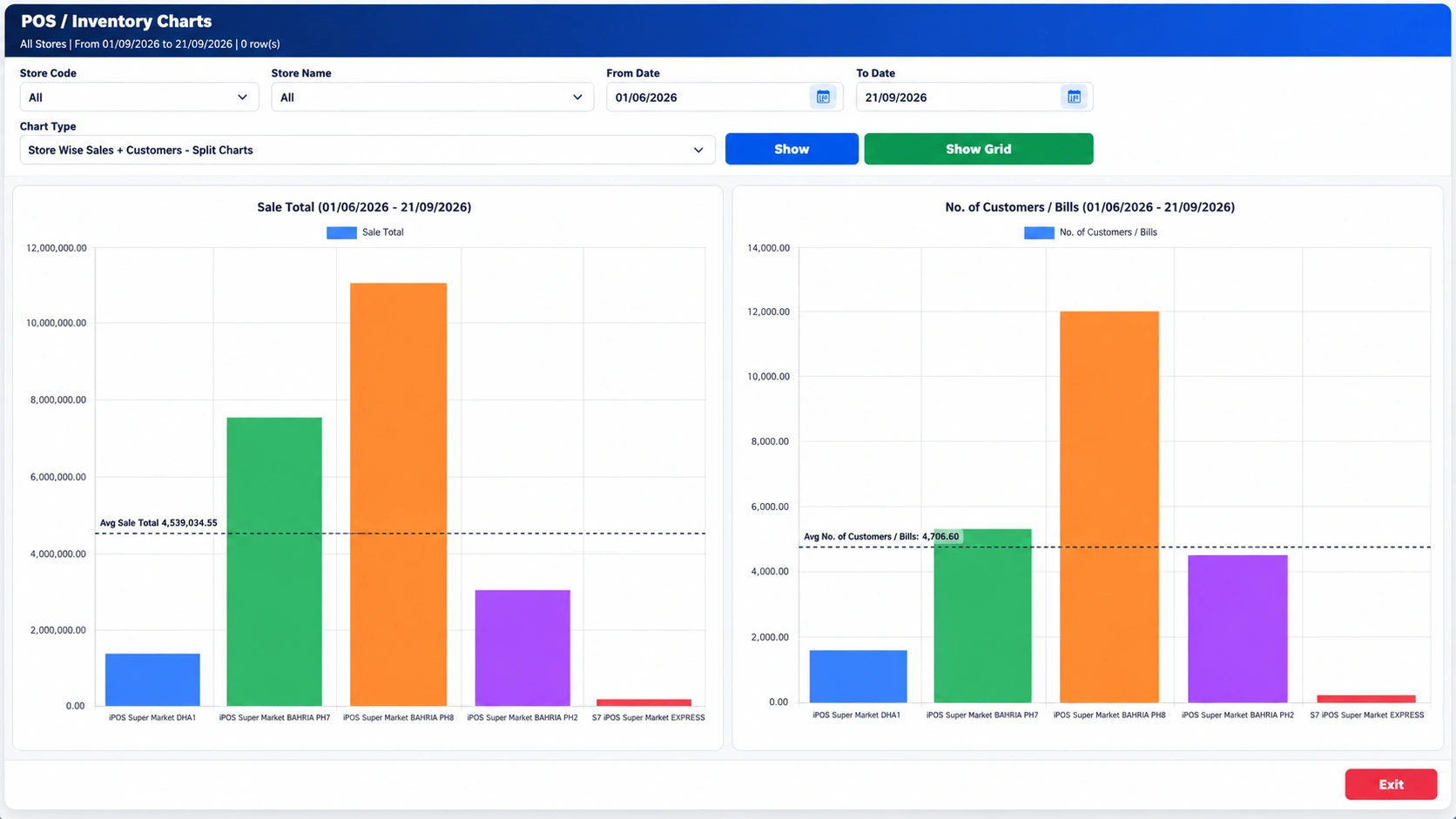
Task: Select the green BAHRIA PH7 bar in Customers chart
Action: (982, 615)
